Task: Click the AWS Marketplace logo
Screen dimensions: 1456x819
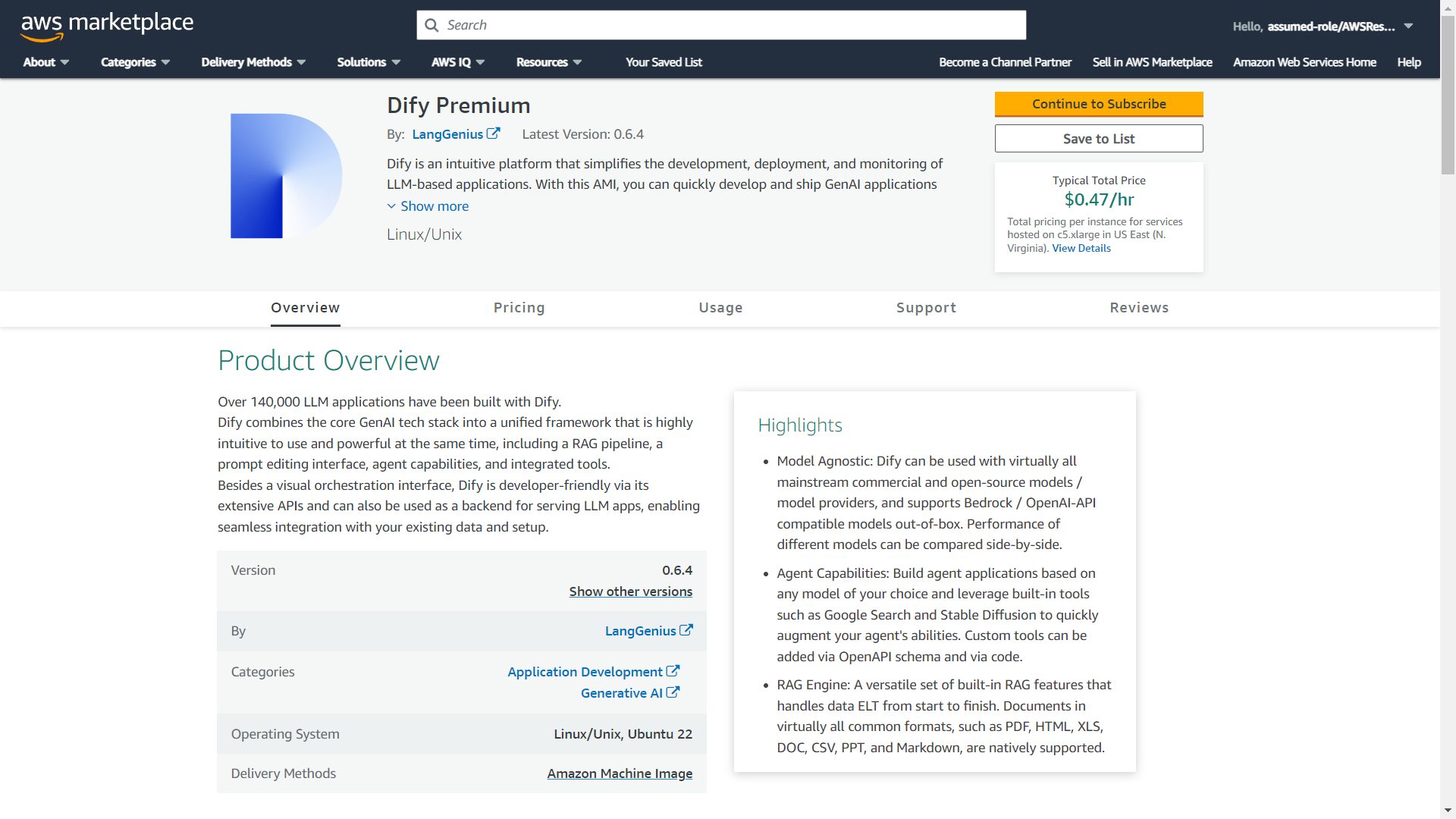Action: 107,25
